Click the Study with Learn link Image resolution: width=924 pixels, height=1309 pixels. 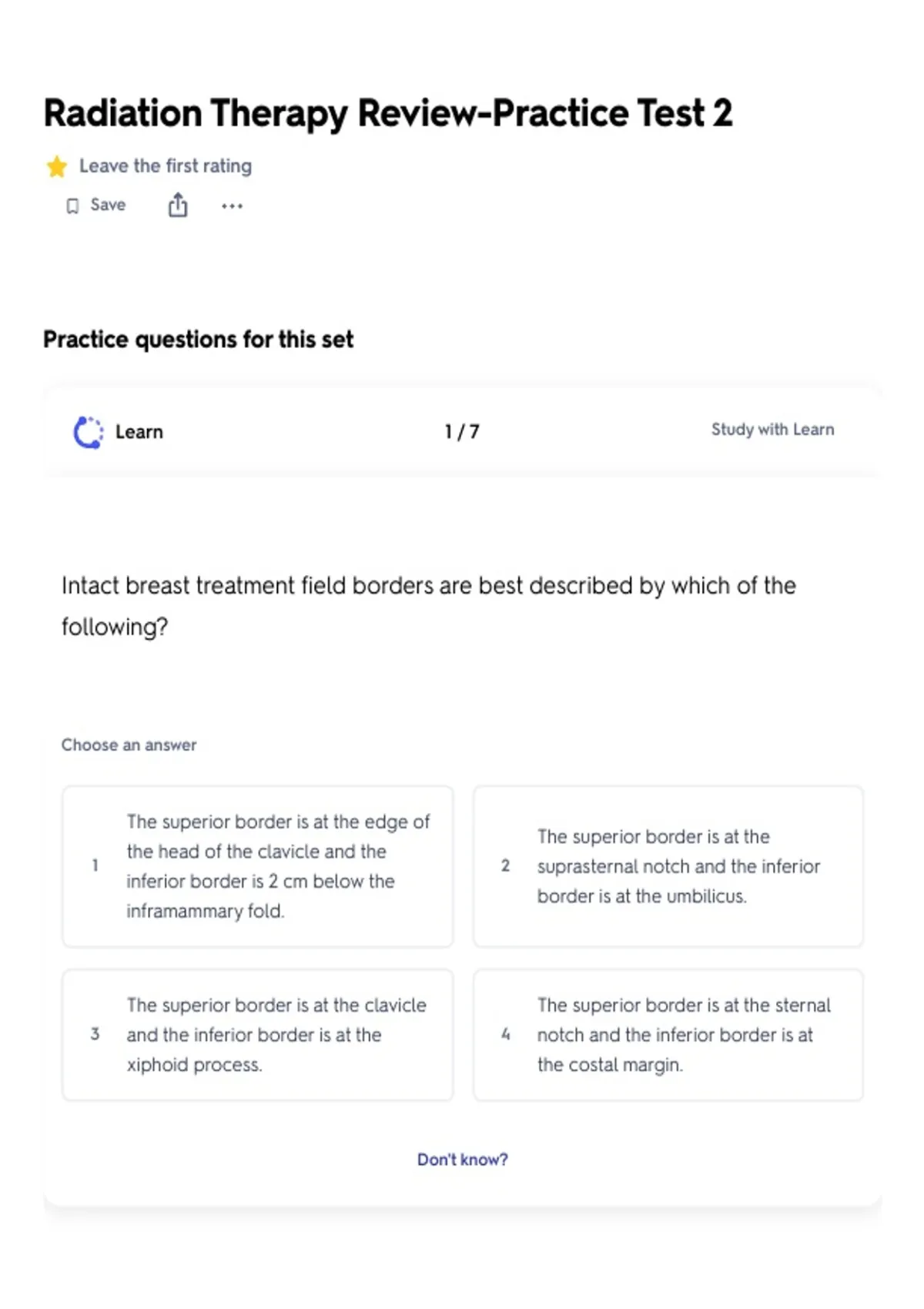coord(772,430)
